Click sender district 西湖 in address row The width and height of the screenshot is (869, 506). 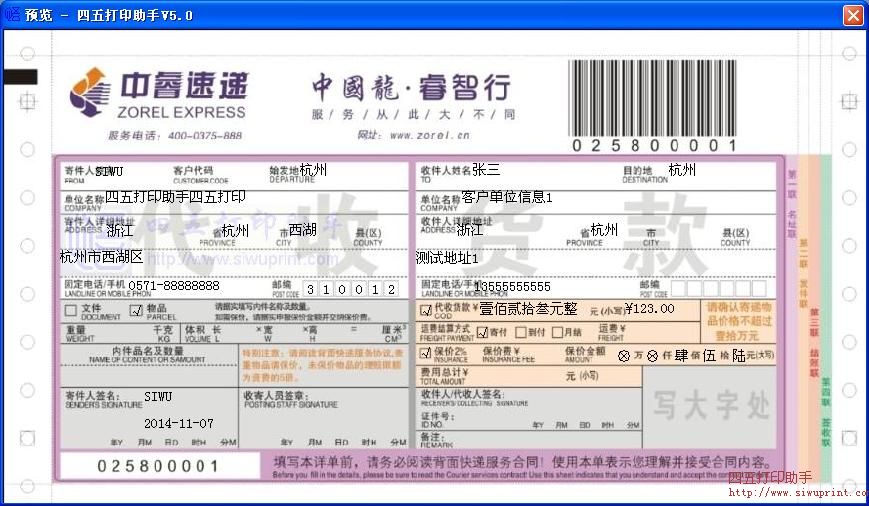[303, 229]
